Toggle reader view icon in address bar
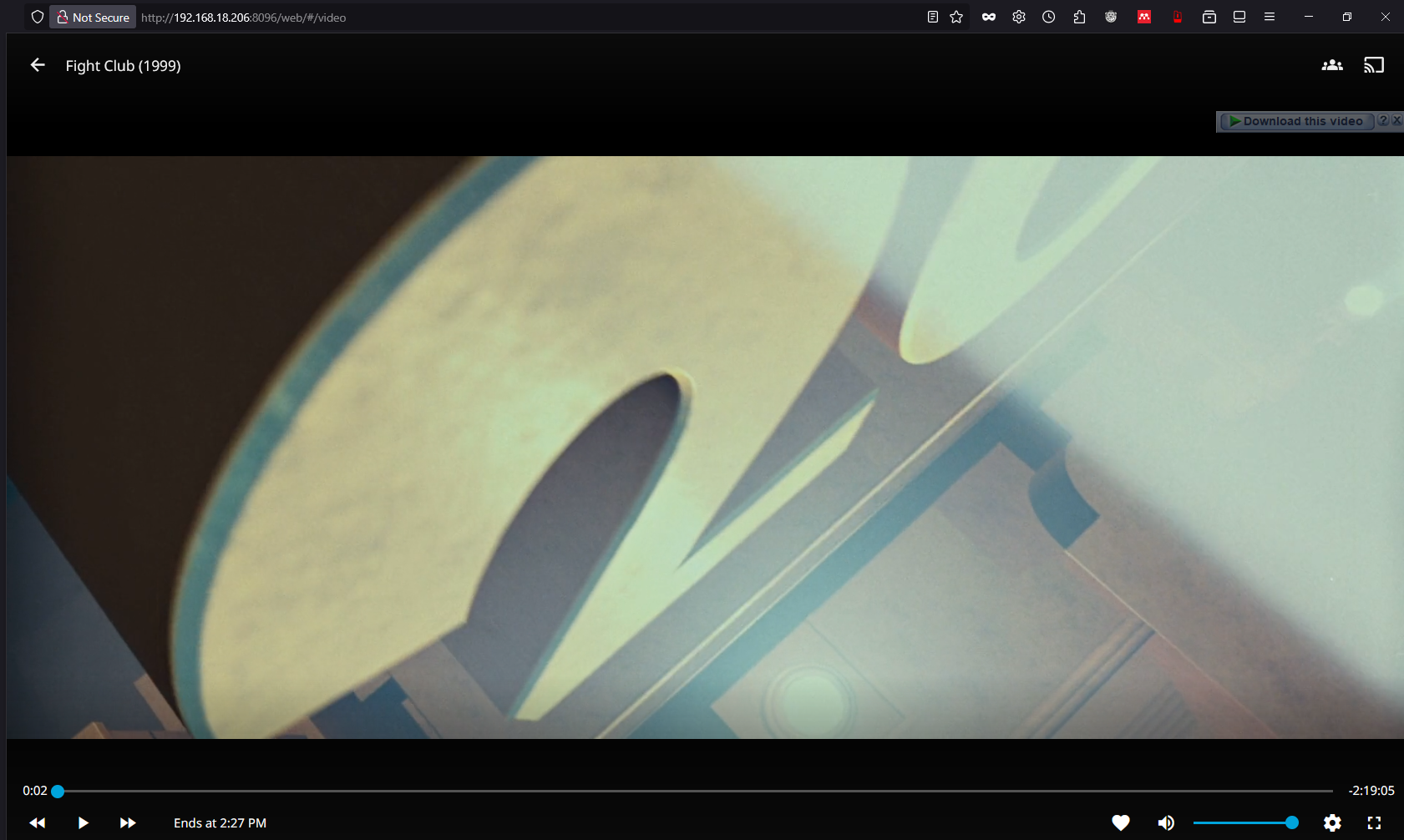This screenshot has width=1404, height=840. coord(933,17)
